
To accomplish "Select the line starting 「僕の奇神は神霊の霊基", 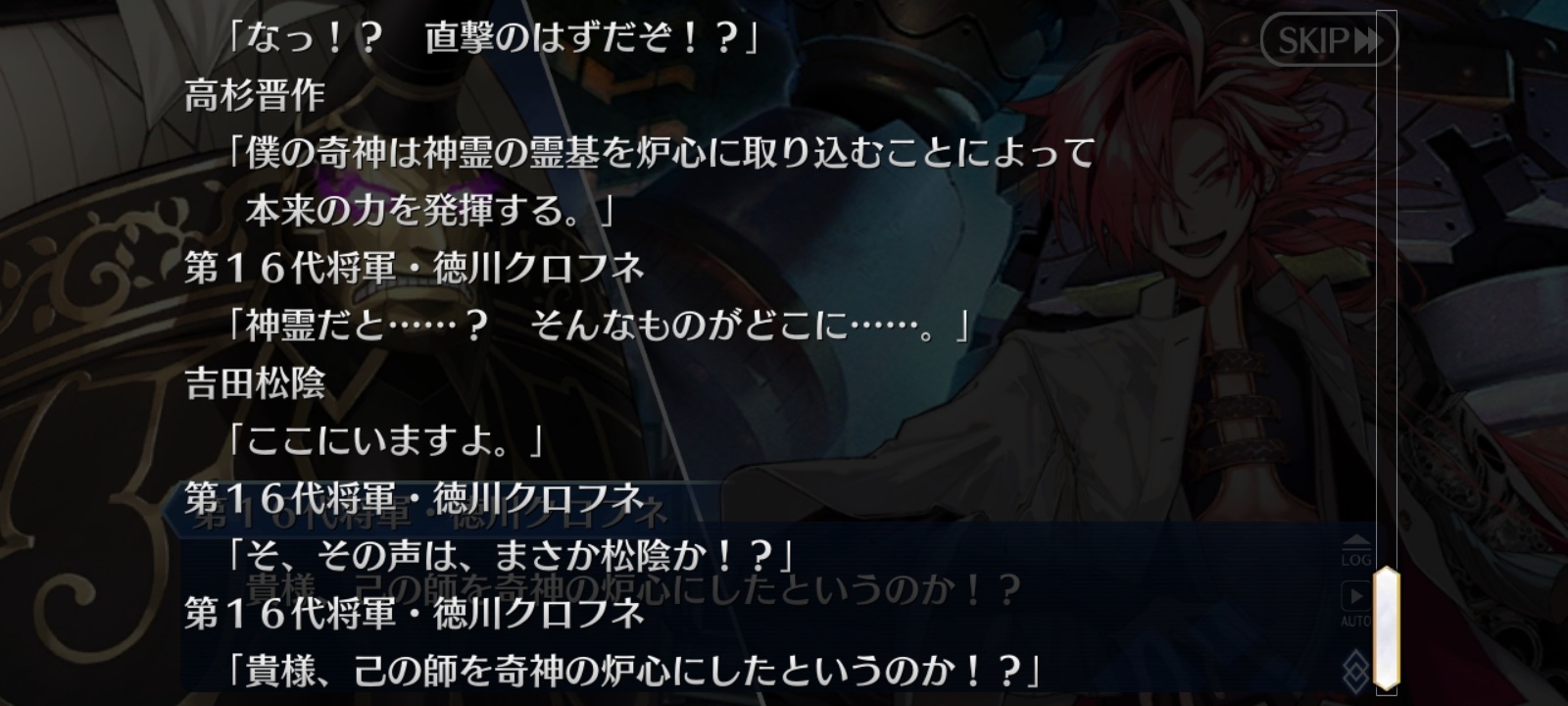I will [x=661, y=153].
